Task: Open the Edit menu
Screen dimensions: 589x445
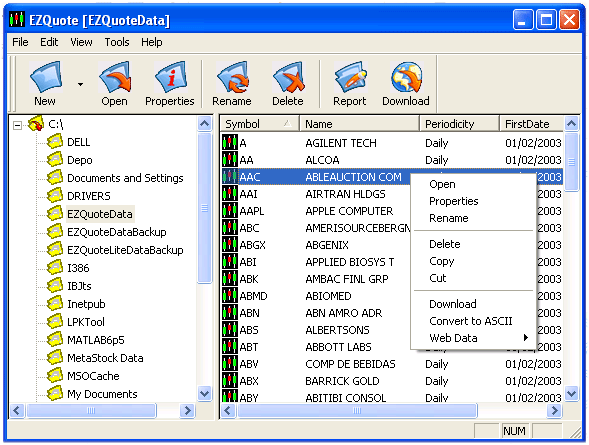Action: pyautogui.click(x=49, y=42)
